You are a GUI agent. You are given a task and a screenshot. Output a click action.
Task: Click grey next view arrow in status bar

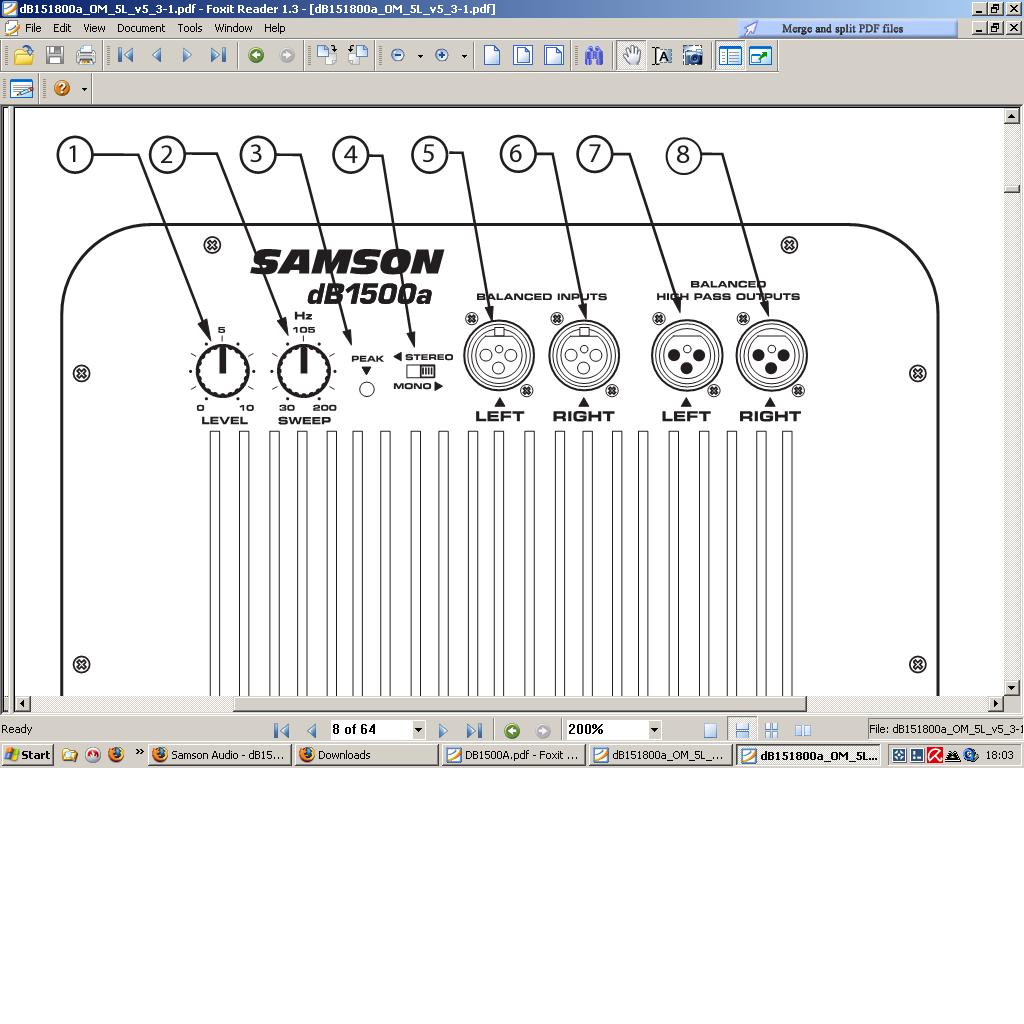tap(543, 730)
